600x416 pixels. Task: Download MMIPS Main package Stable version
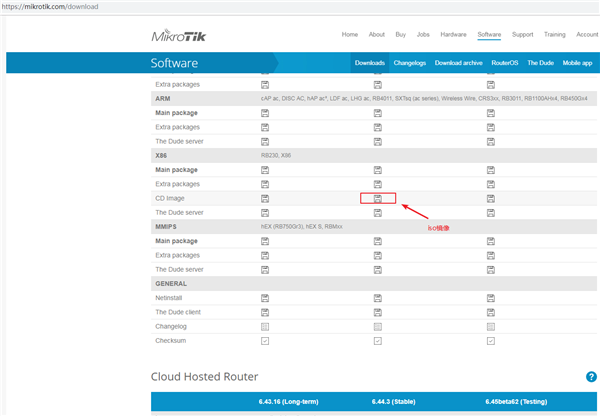[378, 241]
